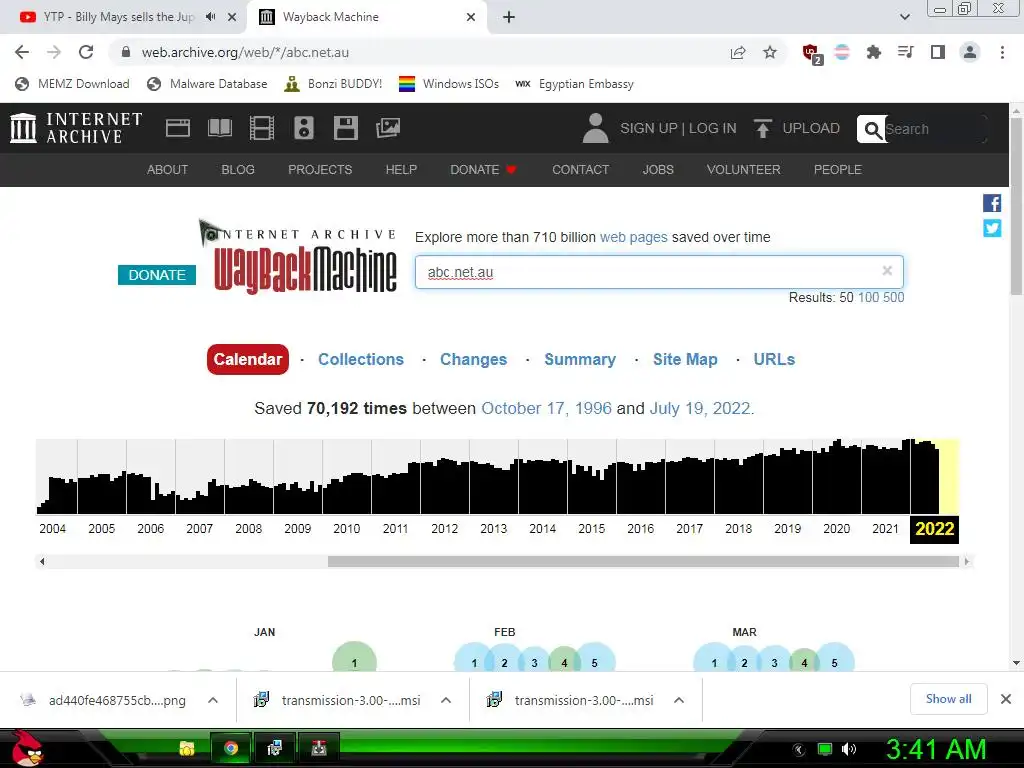Switch to the Summary view

pyautogui.click(x=580, y=359)
